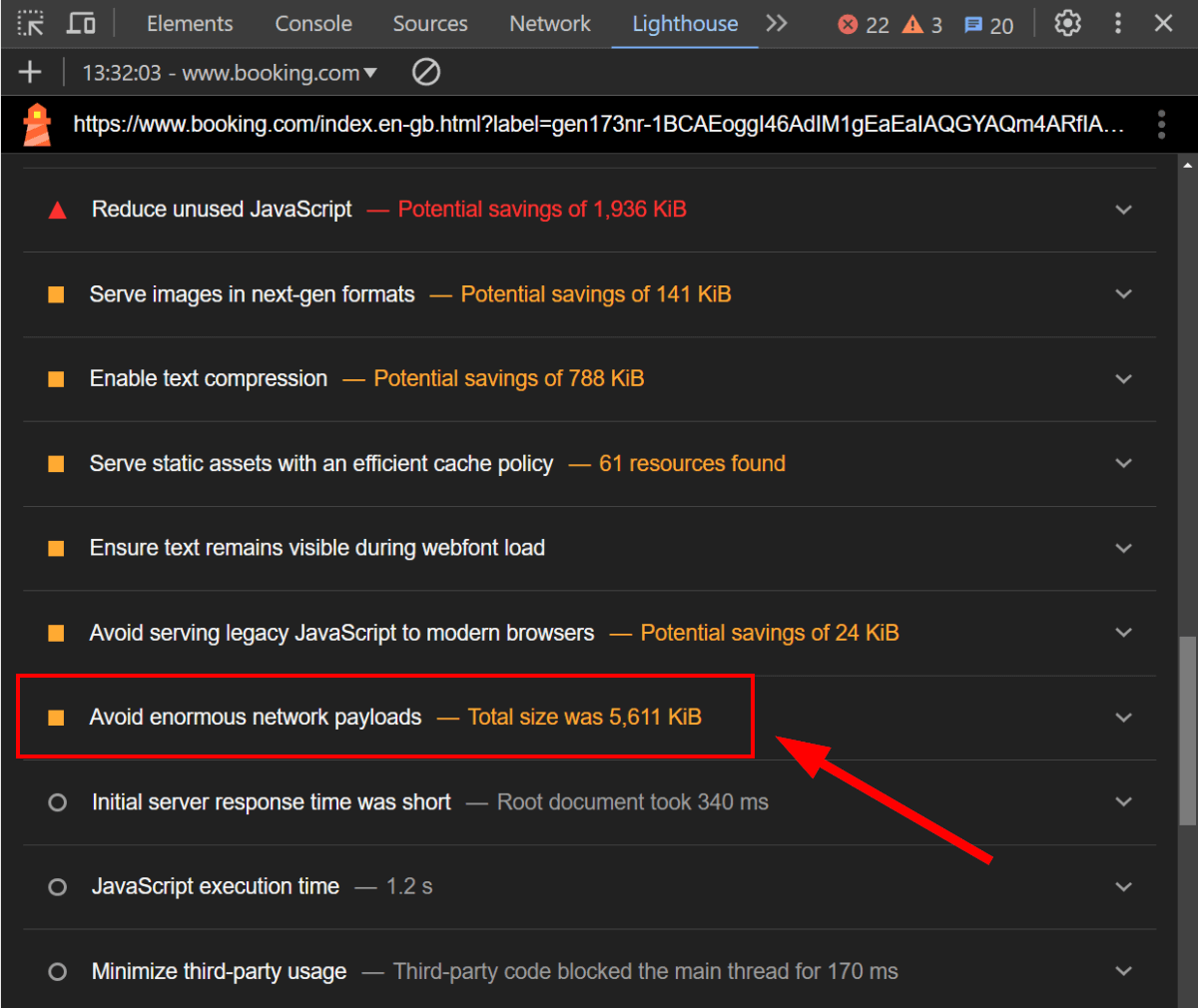
Task: Open DevTools settings gear
Action: tap(1067, 23)
